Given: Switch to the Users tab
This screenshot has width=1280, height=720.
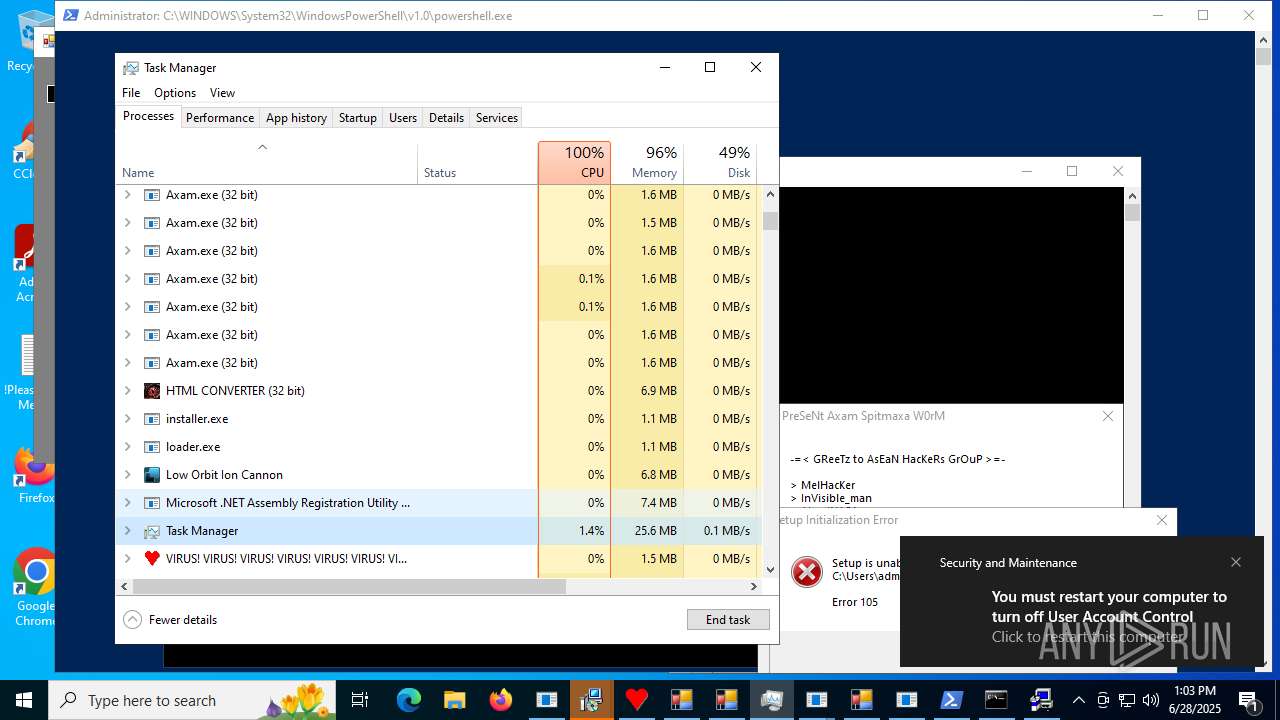Looking at the screenshot, I should (x=403, y=118).
